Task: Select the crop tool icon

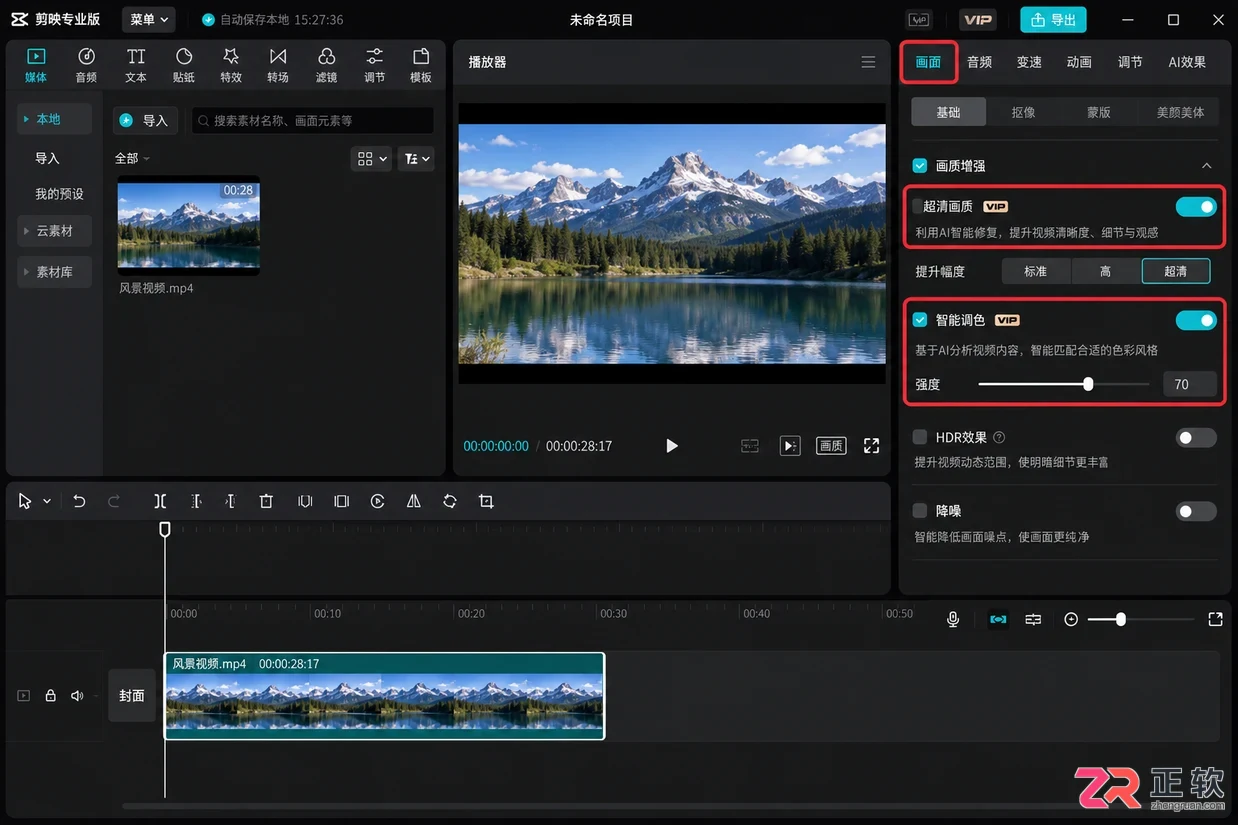Action: coord(486,501)
